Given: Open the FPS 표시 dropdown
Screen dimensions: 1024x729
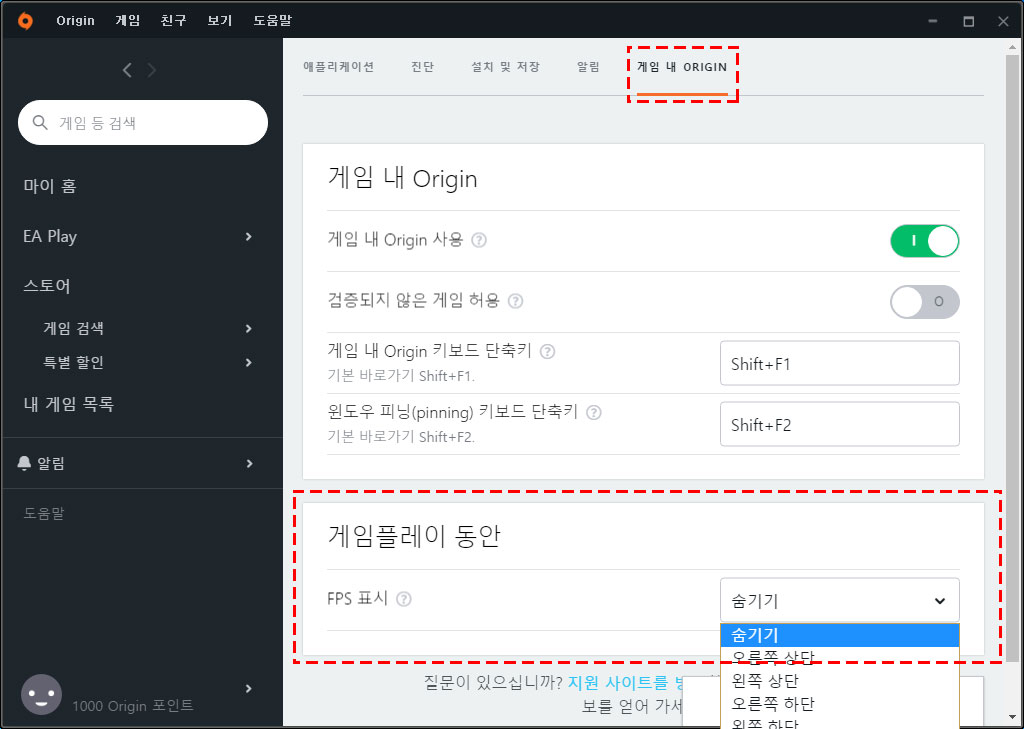Looking at the screenshot, I should pyautogui.click(x=840, y=600).
